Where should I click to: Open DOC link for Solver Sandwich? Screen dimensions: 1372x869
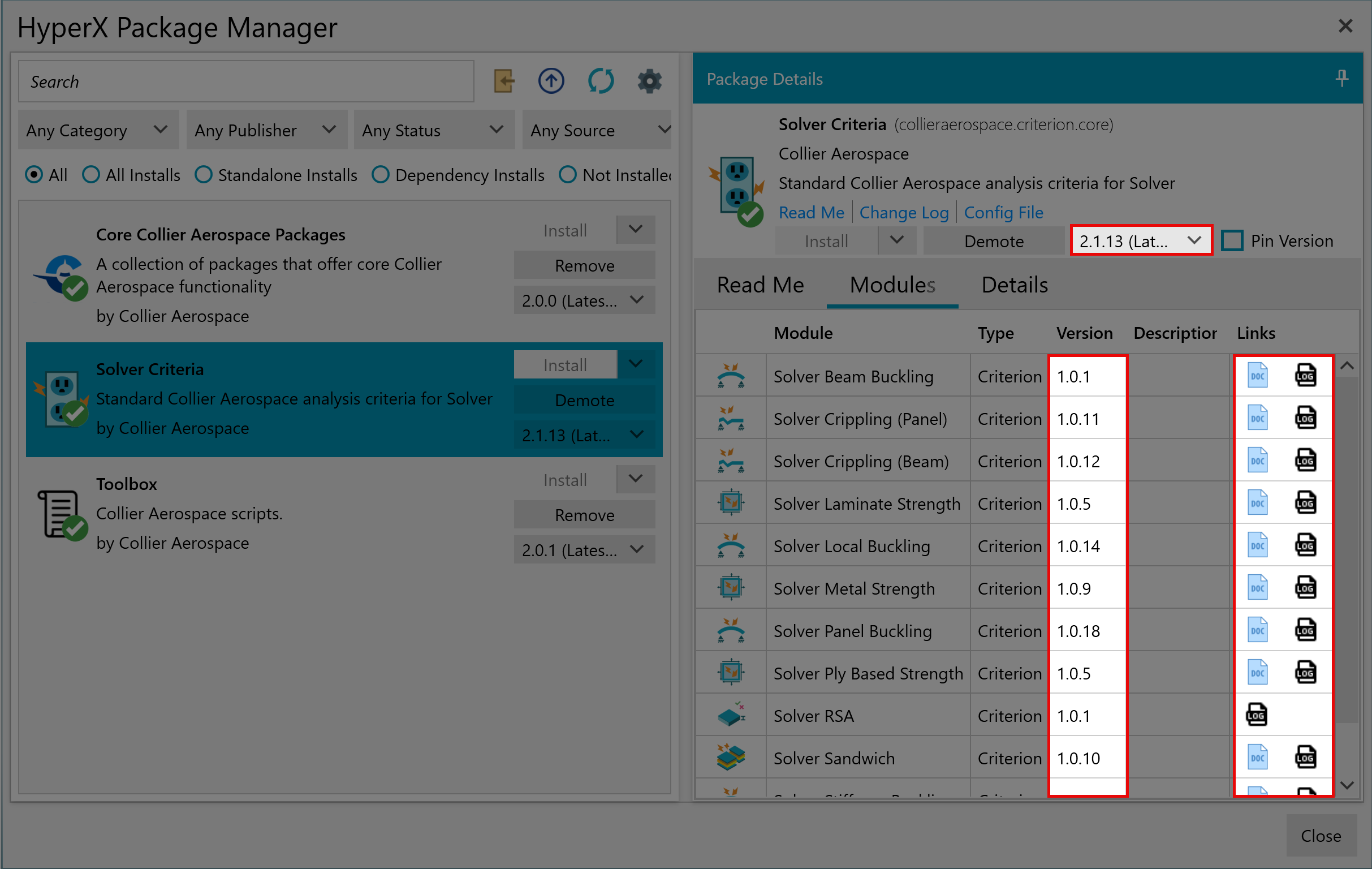coord(1257,758)
